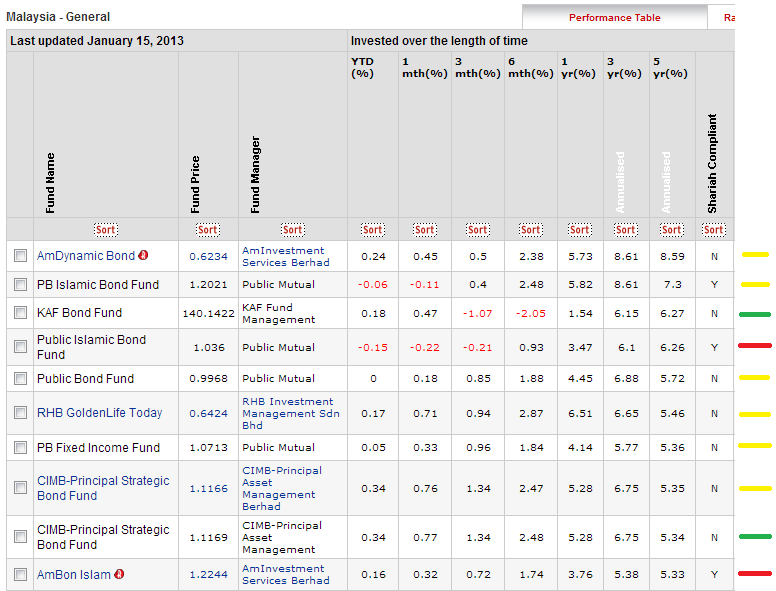Sort the table by Fund Name
The height and width of the screenshot is (591, 776).
(105, 230)
